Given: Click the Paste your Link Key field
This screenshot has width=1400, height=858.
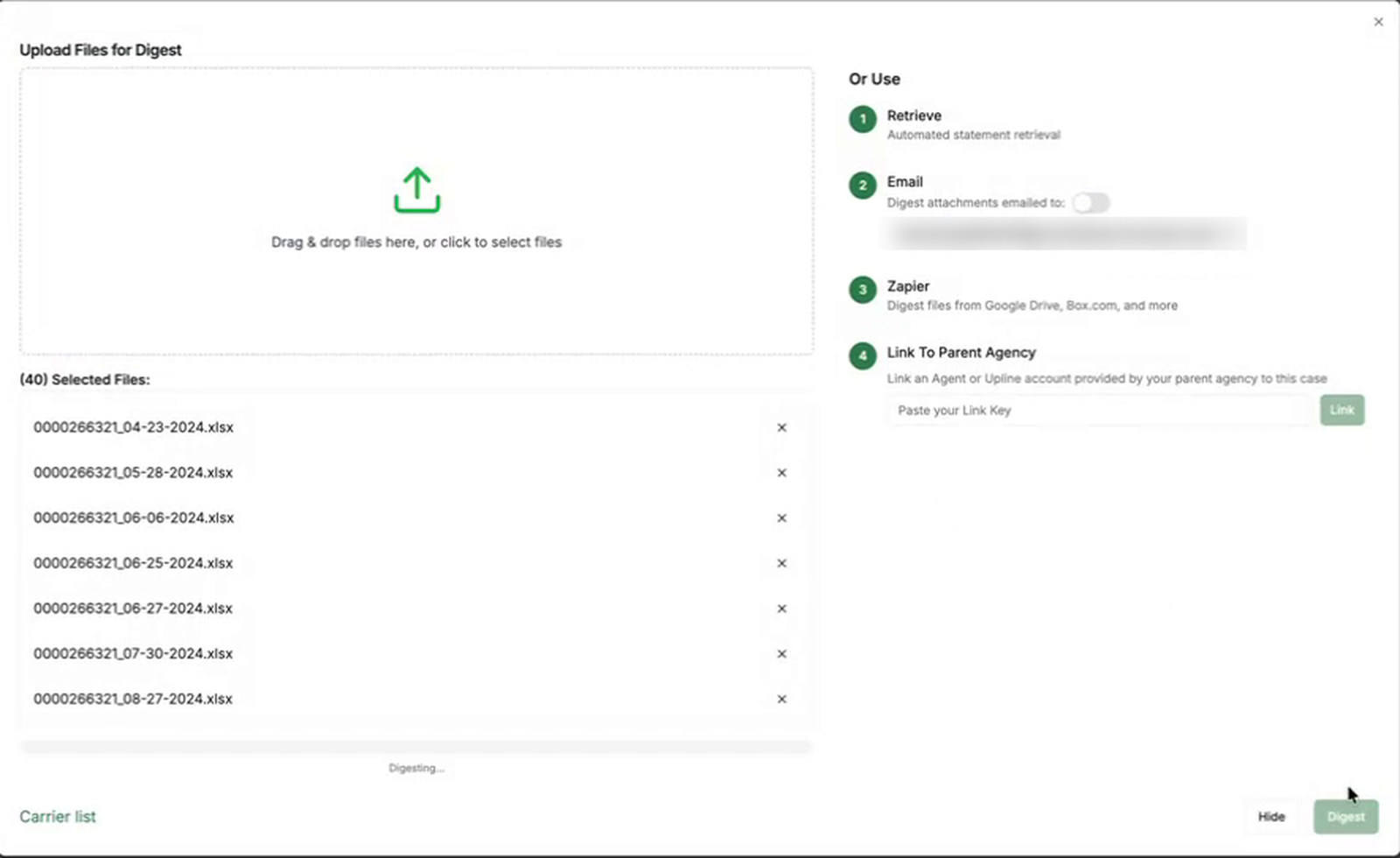Looking at the screenshot, I should (x=1101, y=411).
